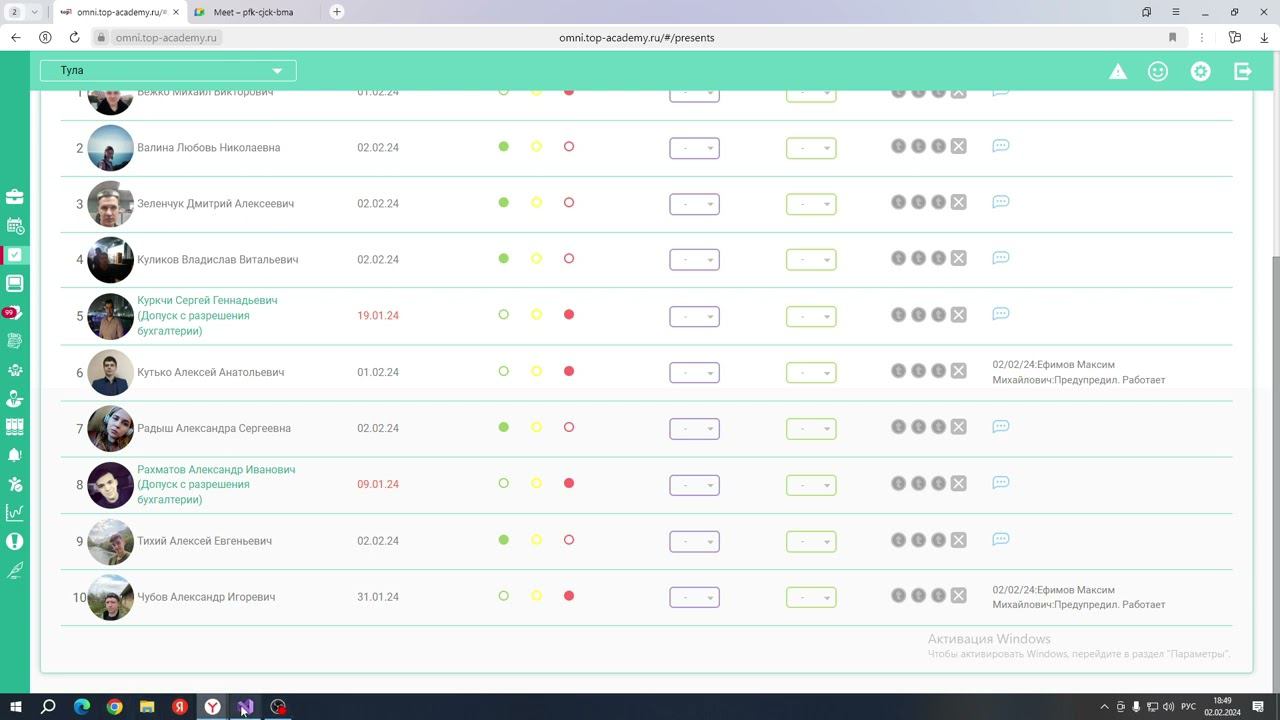Click the profile photo of Радыш Александра Сергеевна
The image size is (1280, 720).
click(110, 428)
